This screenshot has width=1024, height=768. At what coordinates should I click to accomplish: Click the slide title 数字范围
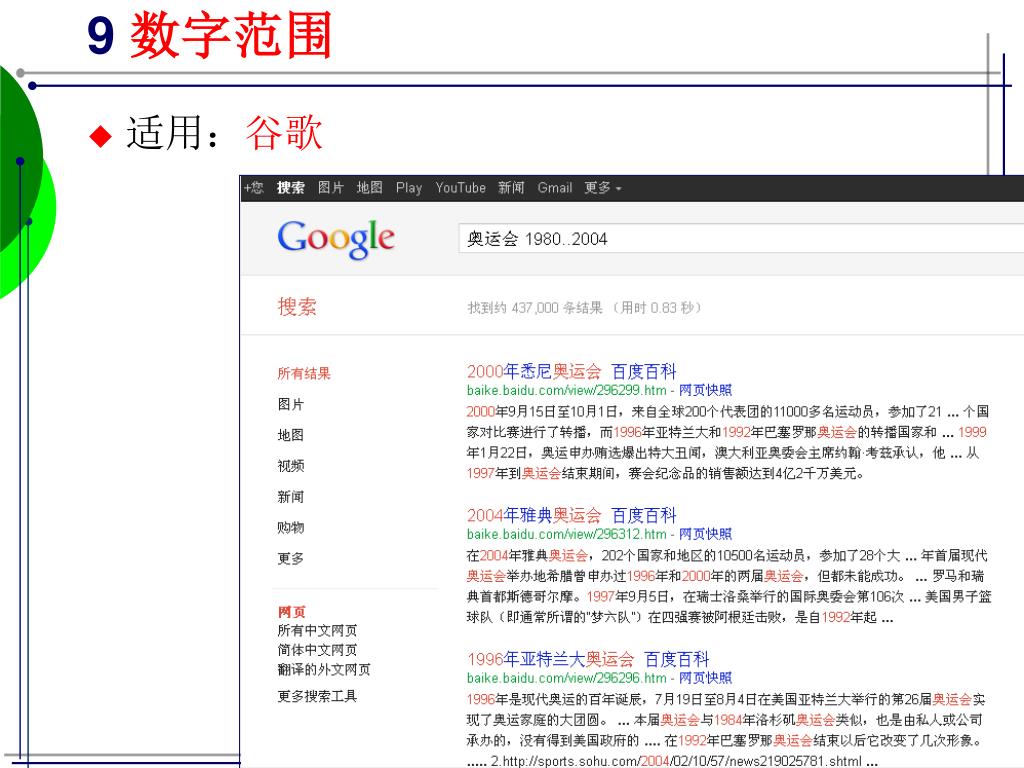pyautogui.click(x=231, y=35)
